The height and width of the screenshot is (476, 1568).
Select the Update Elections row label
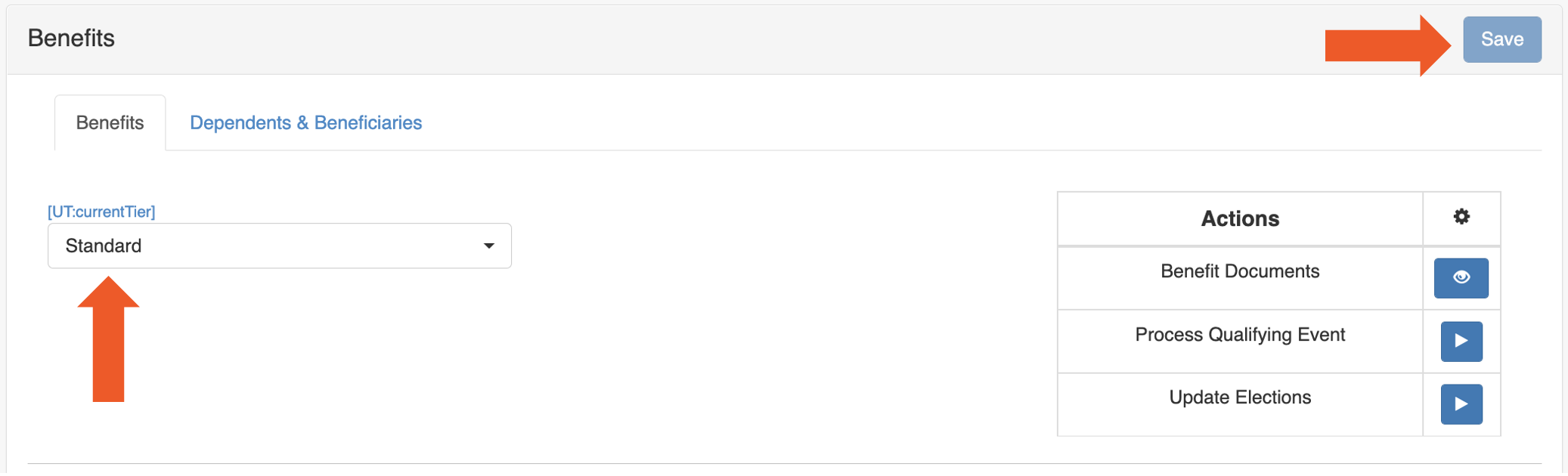click(x=1240, y=397)
